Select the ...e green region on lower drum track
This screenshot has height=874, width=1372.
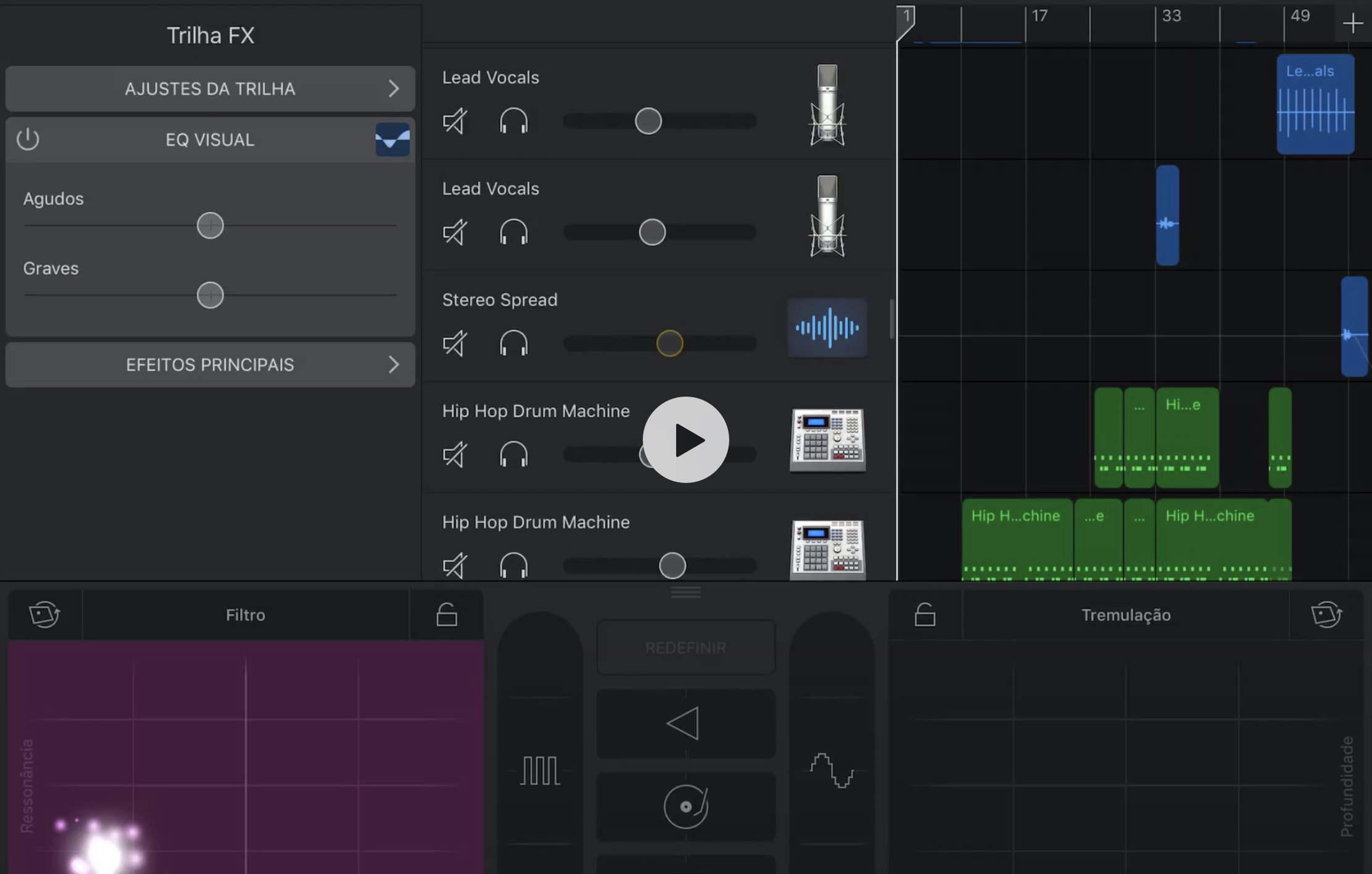click(1098, 540)
